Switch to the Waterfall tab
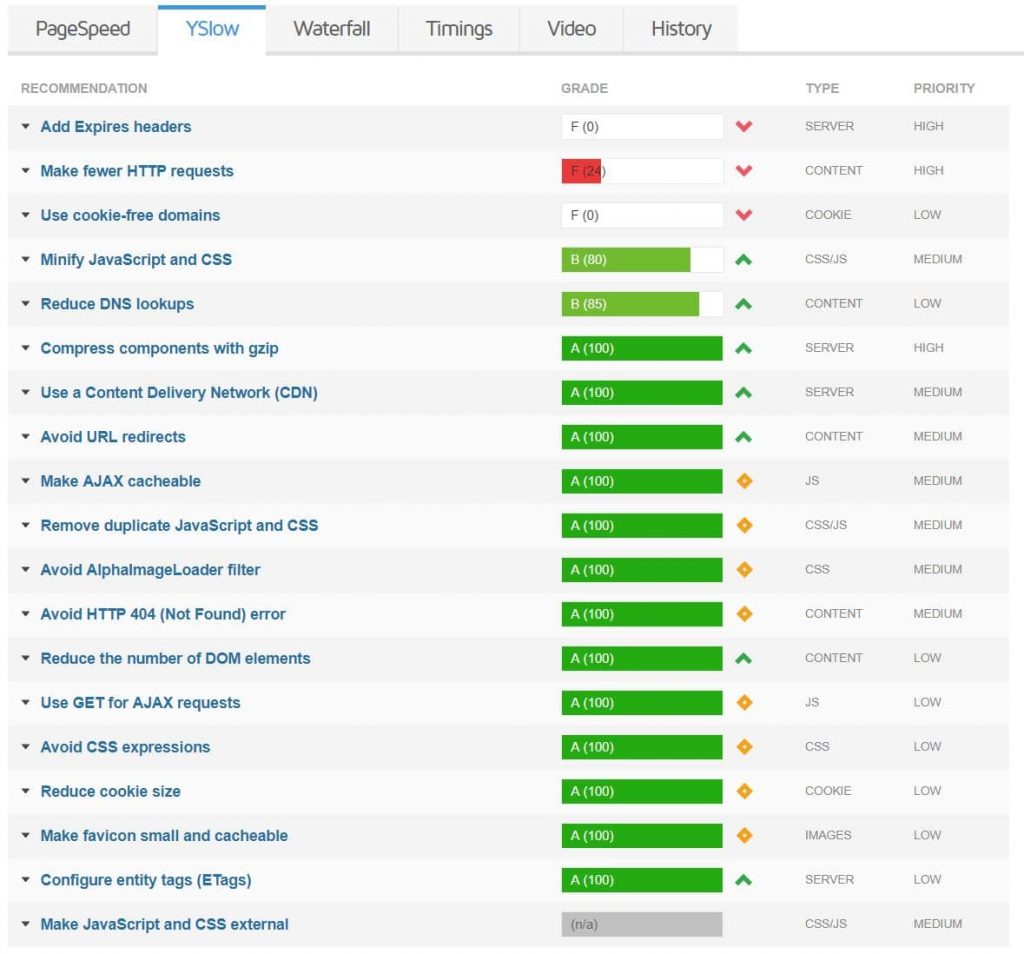Screen dimensions: 1024x954 (x=331, y=29)
